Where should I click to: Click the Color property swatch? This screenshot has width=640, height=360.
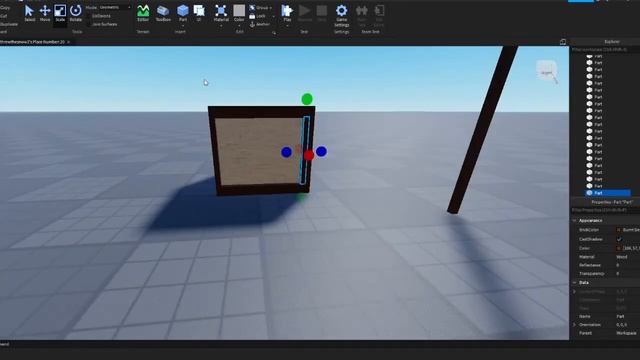click(618, 248)
